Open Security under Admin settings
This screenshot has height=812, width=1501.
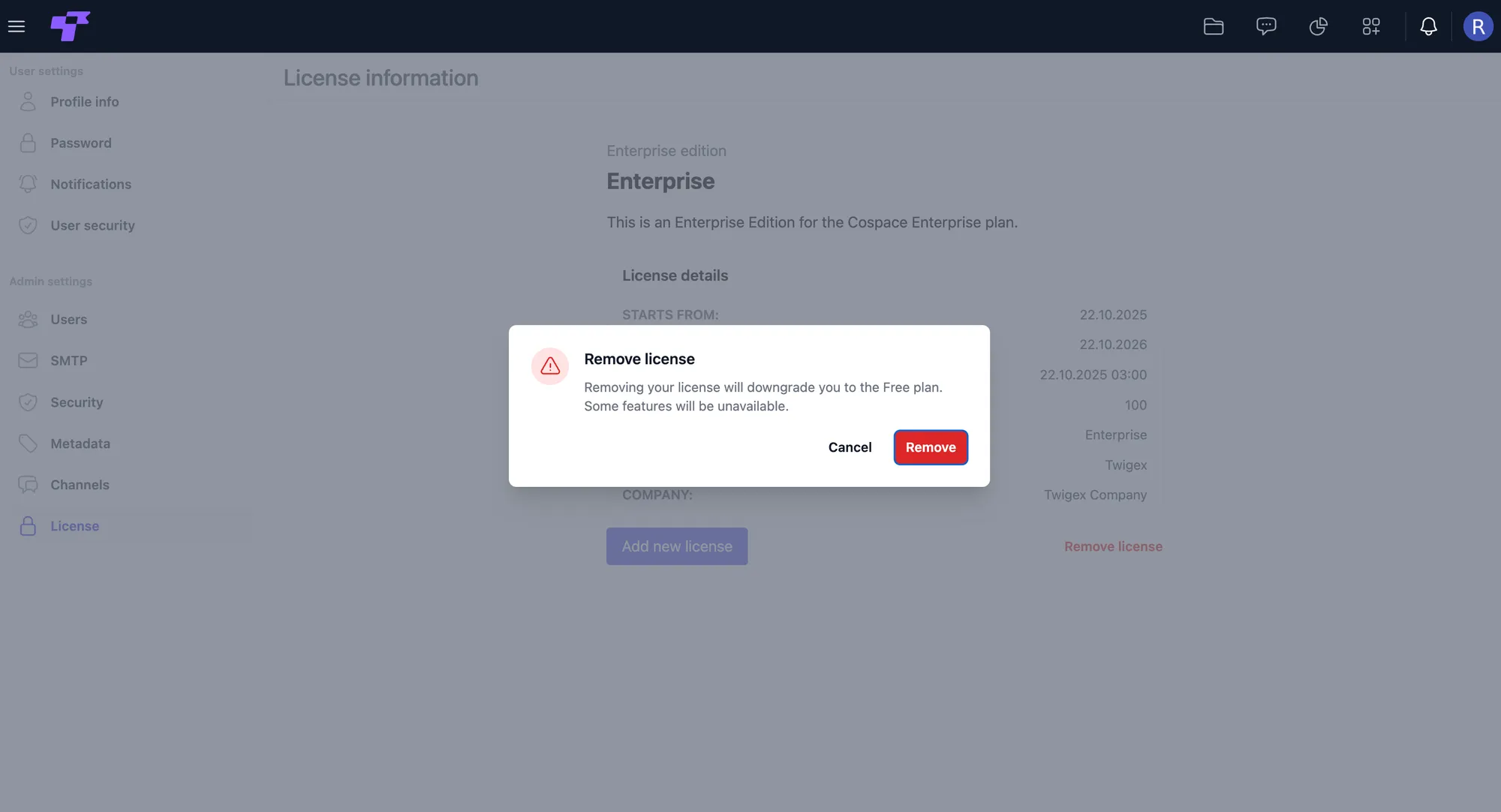(77, 402)
